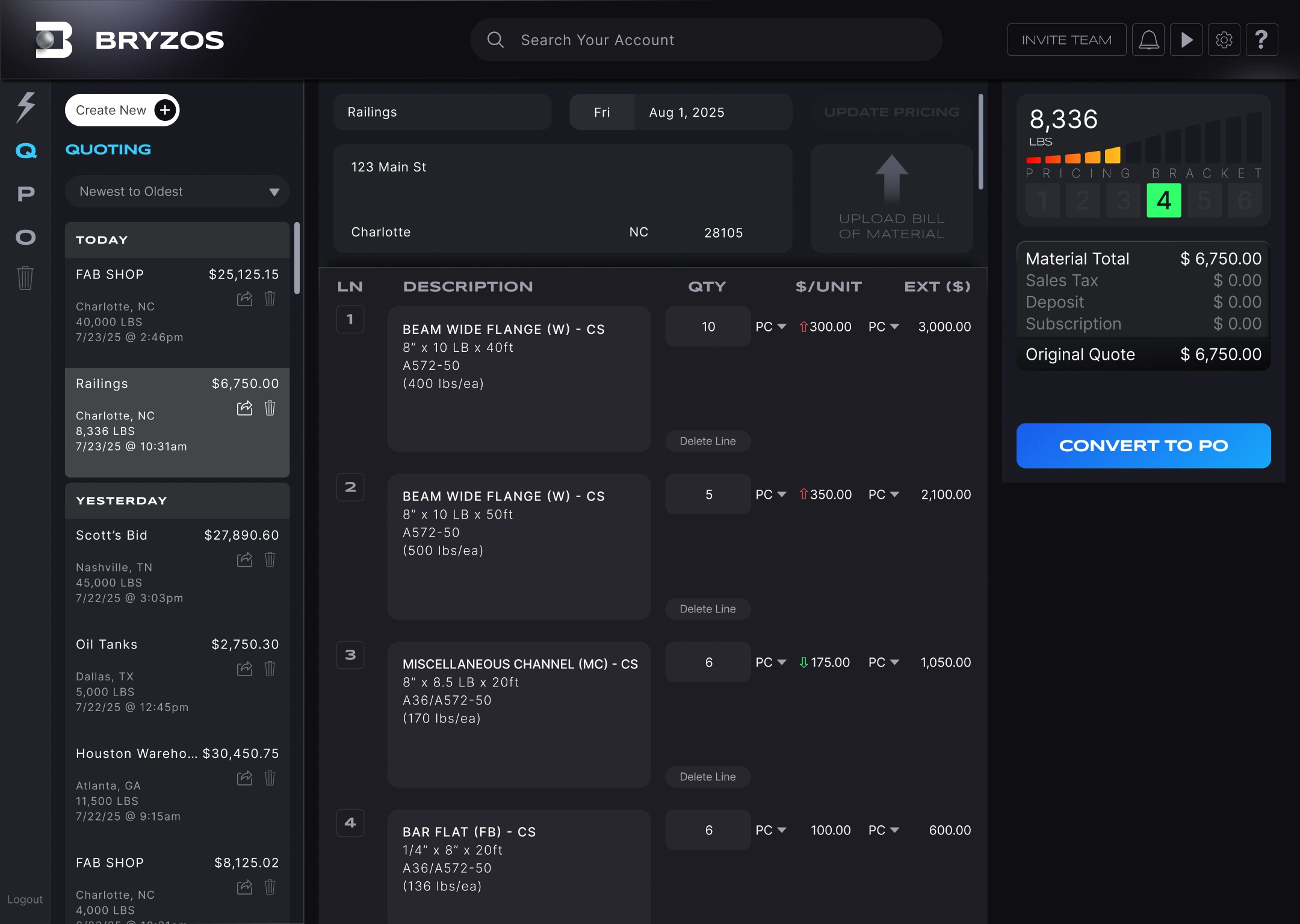Click the video play icon in header

(1186, 40)
